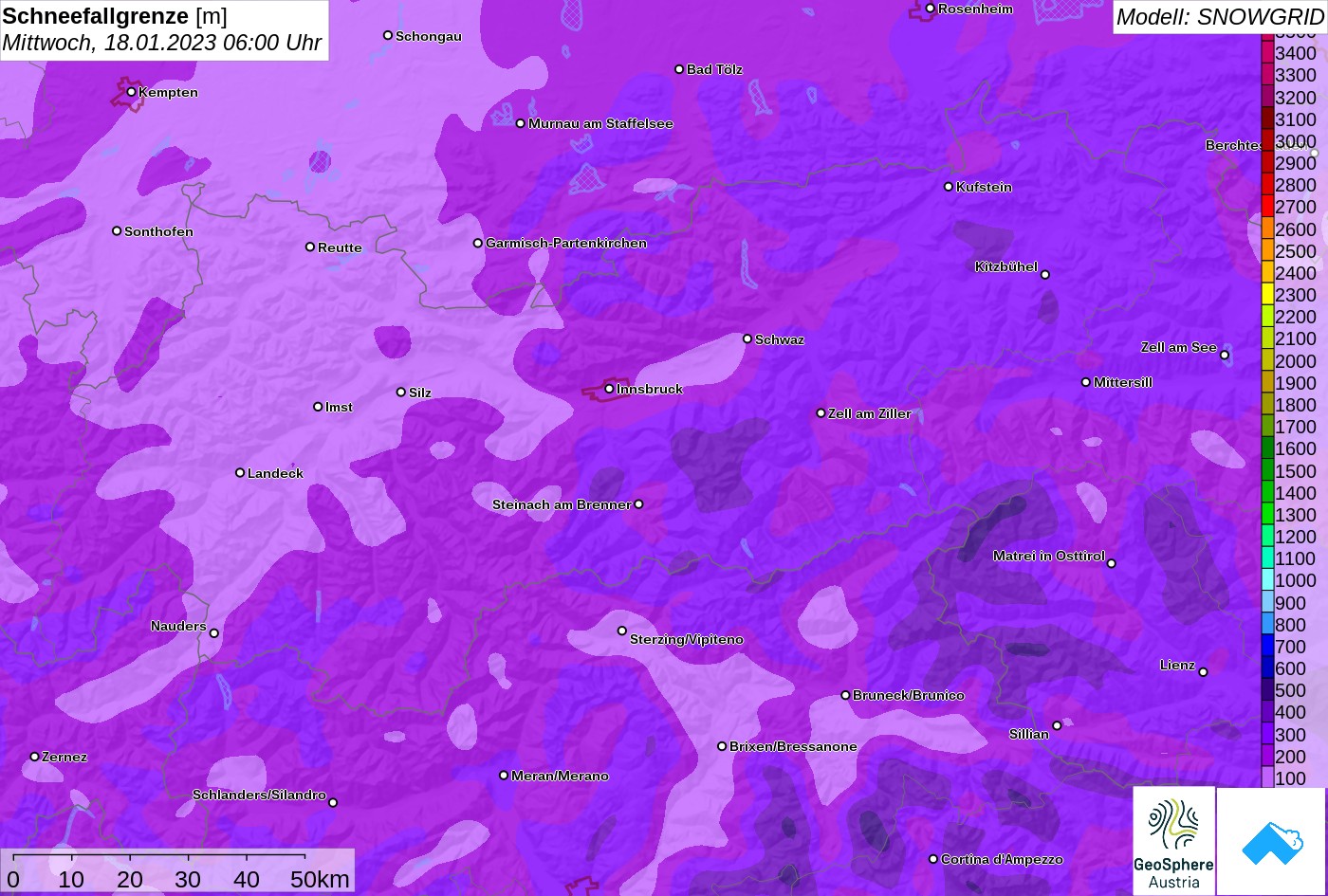This screenshot has width=1328, height=896.
Task: Select the Cortina d'Ampezzo label
Action: coord(1002,859)
